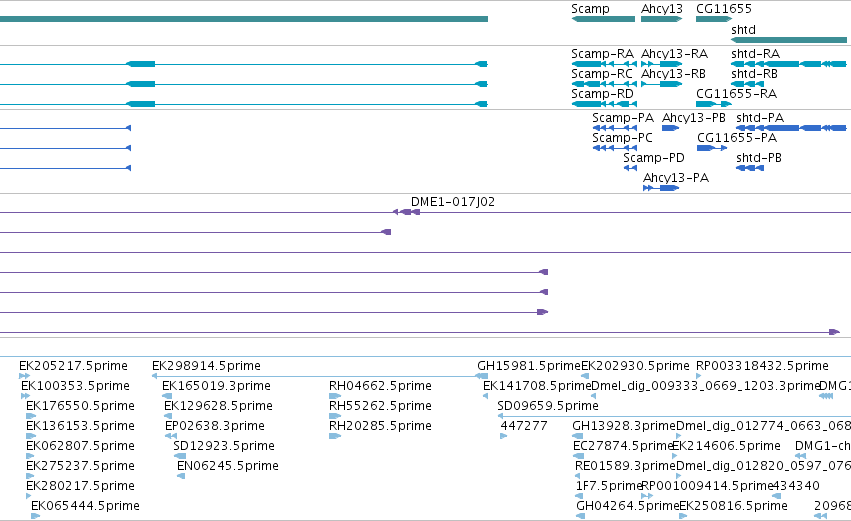
Task: Select the RP003318432.5prime EST label
Action: point(763,366)
